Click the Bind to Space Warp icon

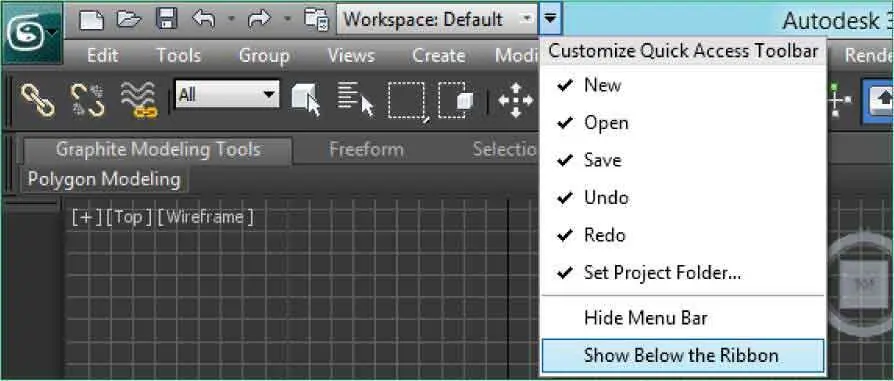139,100
